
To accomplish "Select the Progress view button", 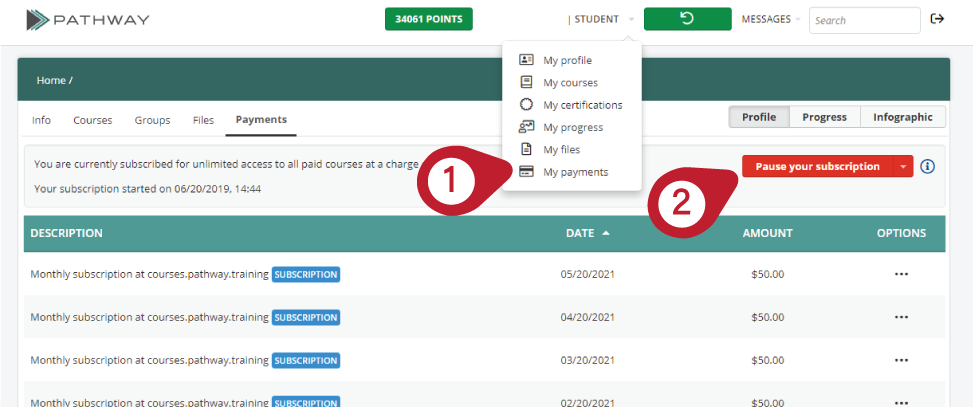I will [825, 117].
